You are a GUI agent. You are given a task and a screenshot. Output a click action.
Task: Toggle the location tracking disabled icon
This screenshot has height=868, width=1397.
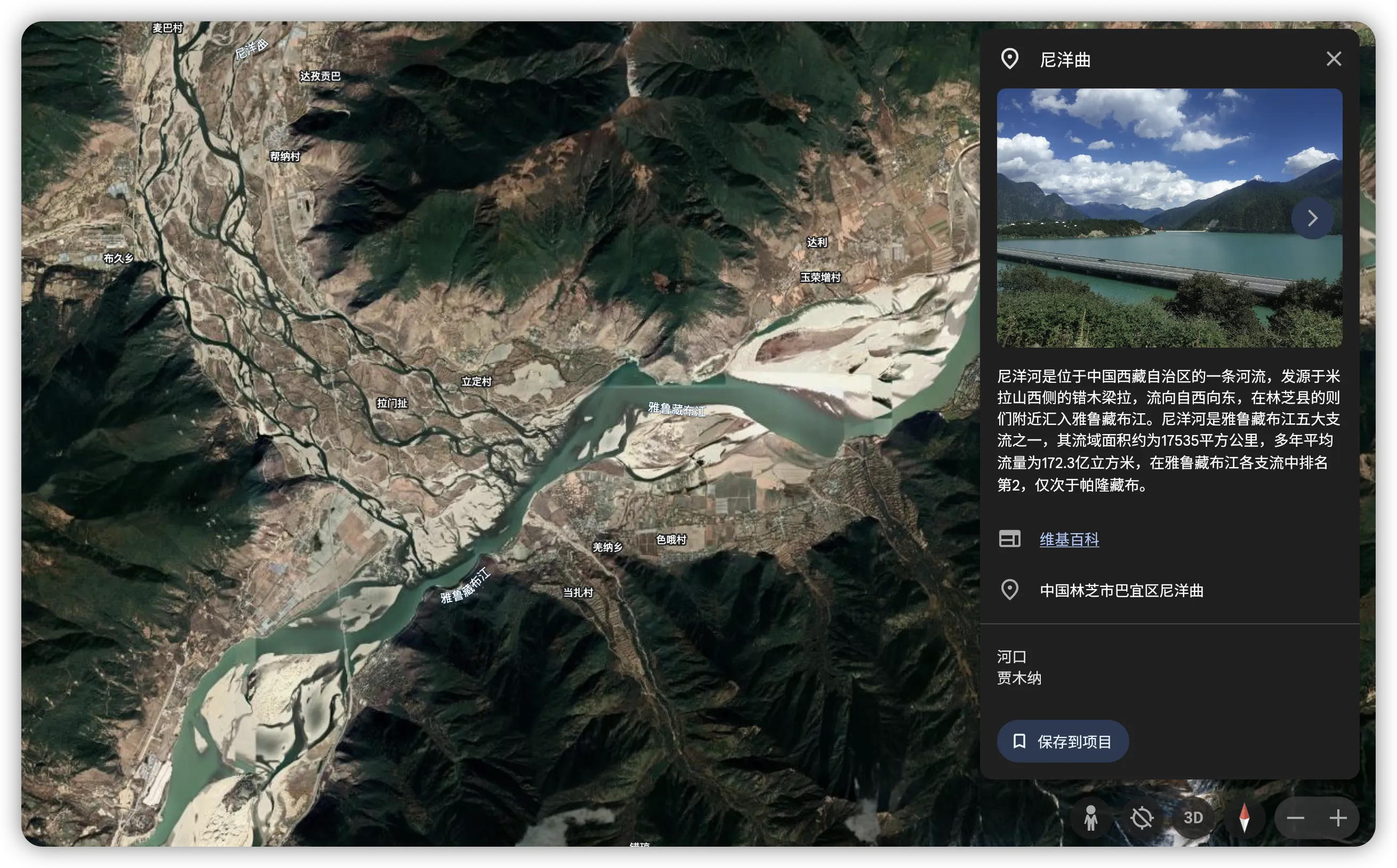[x=1142, y=817]
